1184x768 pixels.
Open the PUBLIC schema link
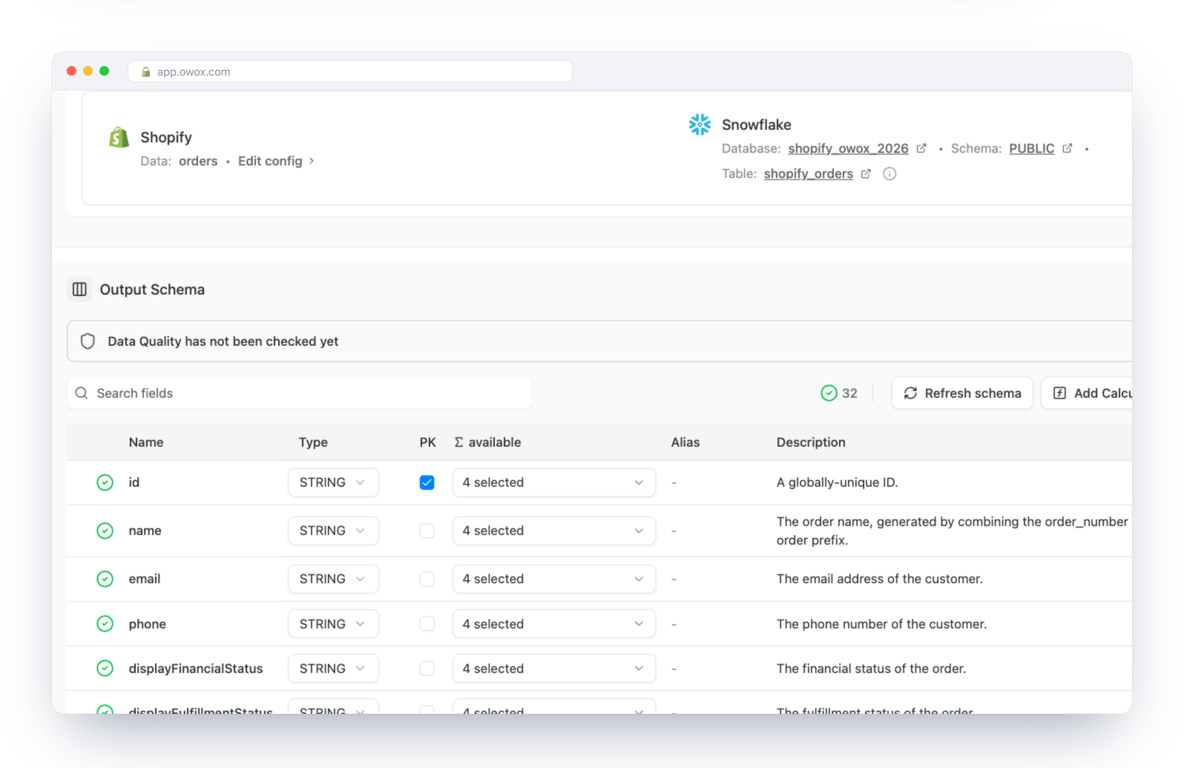tap(1031, 149)
